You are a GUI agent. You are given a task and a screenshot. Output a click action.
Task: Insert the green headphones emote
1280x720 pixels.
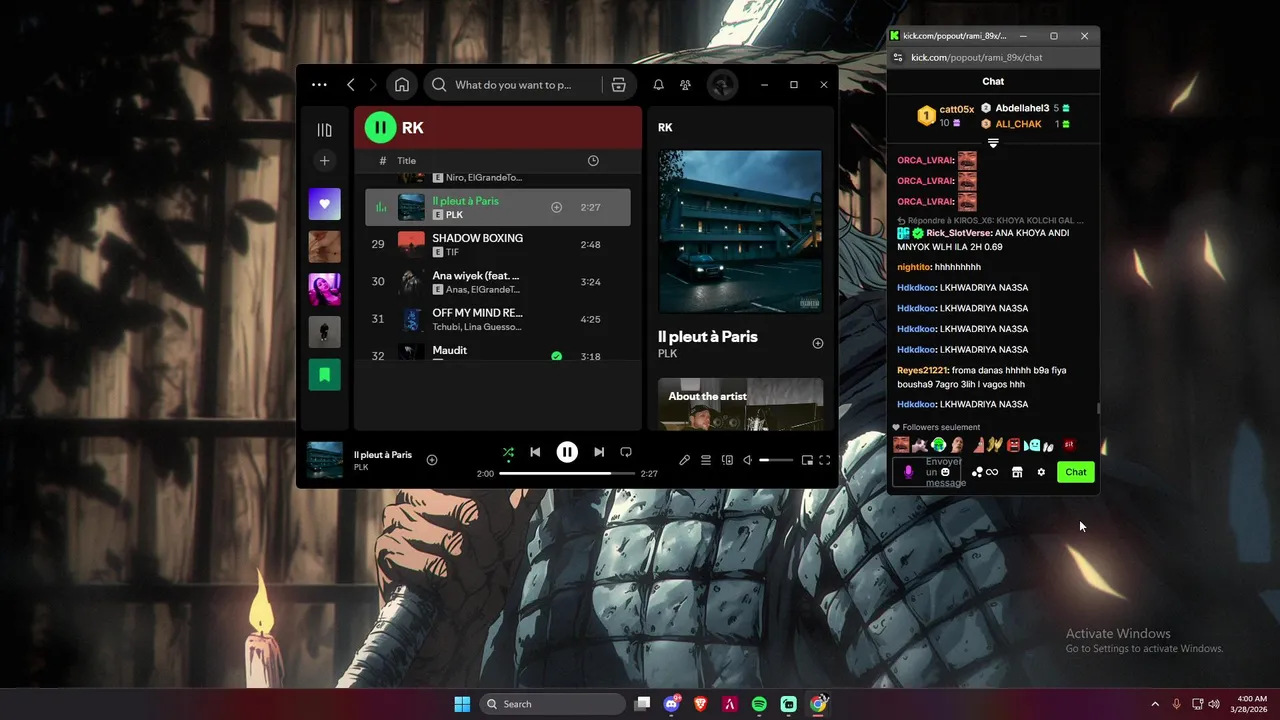pos(939,445)
